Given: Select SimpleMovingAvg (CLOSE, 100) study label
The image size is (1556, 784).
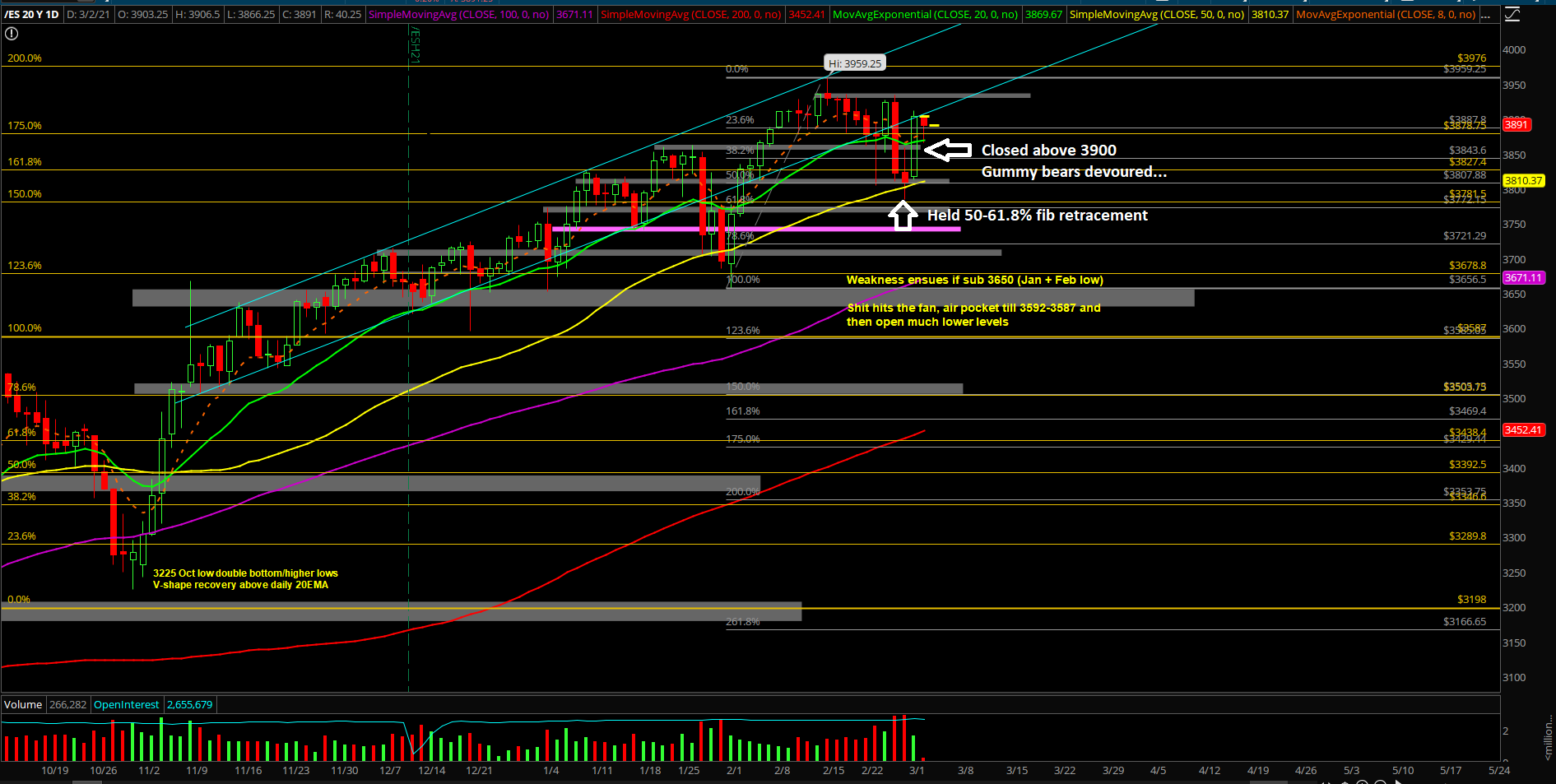Looking at the screenshot, I should 459,15.
